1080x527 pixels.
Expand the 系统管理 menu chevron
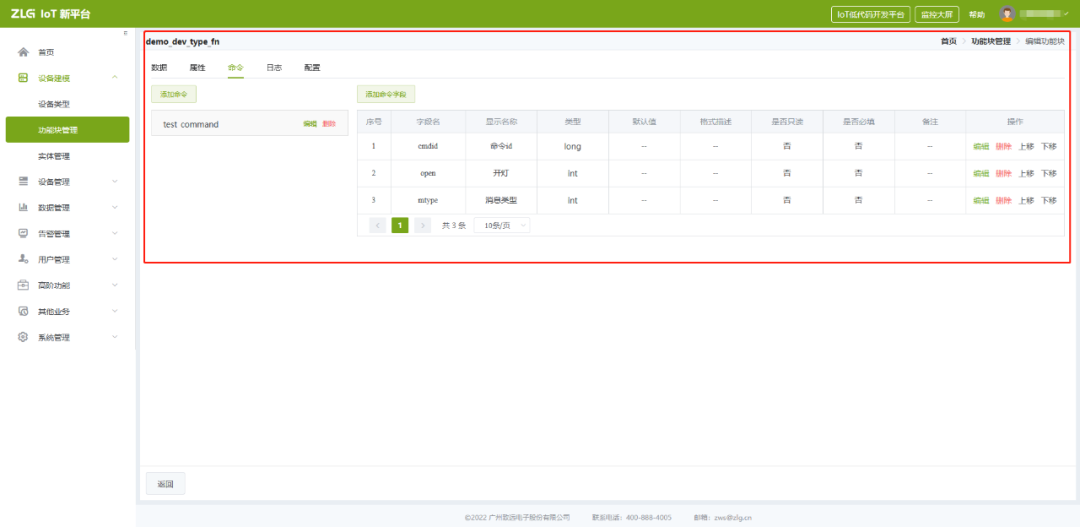(x=114, y=338)
